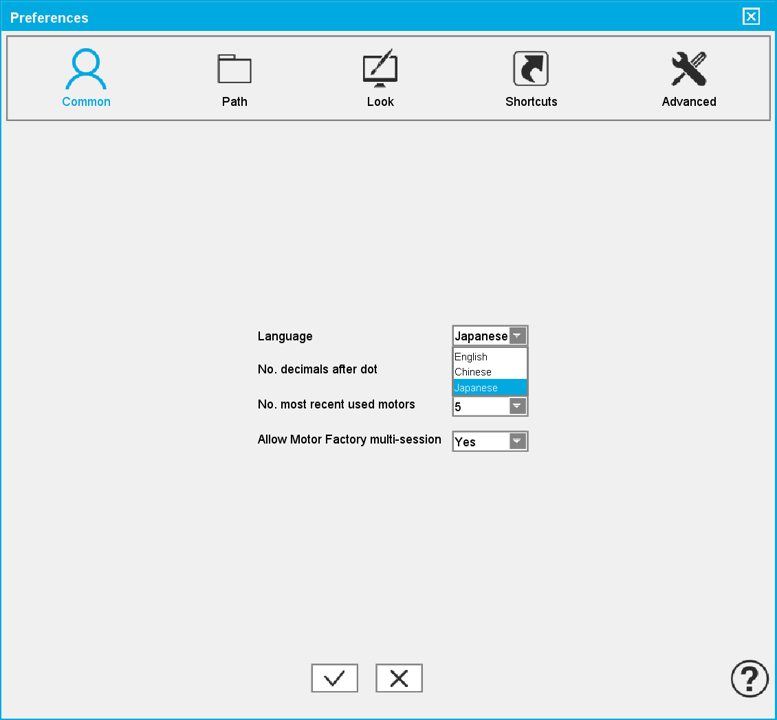Go to the Advanced tab label
The height and width of the screenshot is (720, 777).
(x=689, y=102)
